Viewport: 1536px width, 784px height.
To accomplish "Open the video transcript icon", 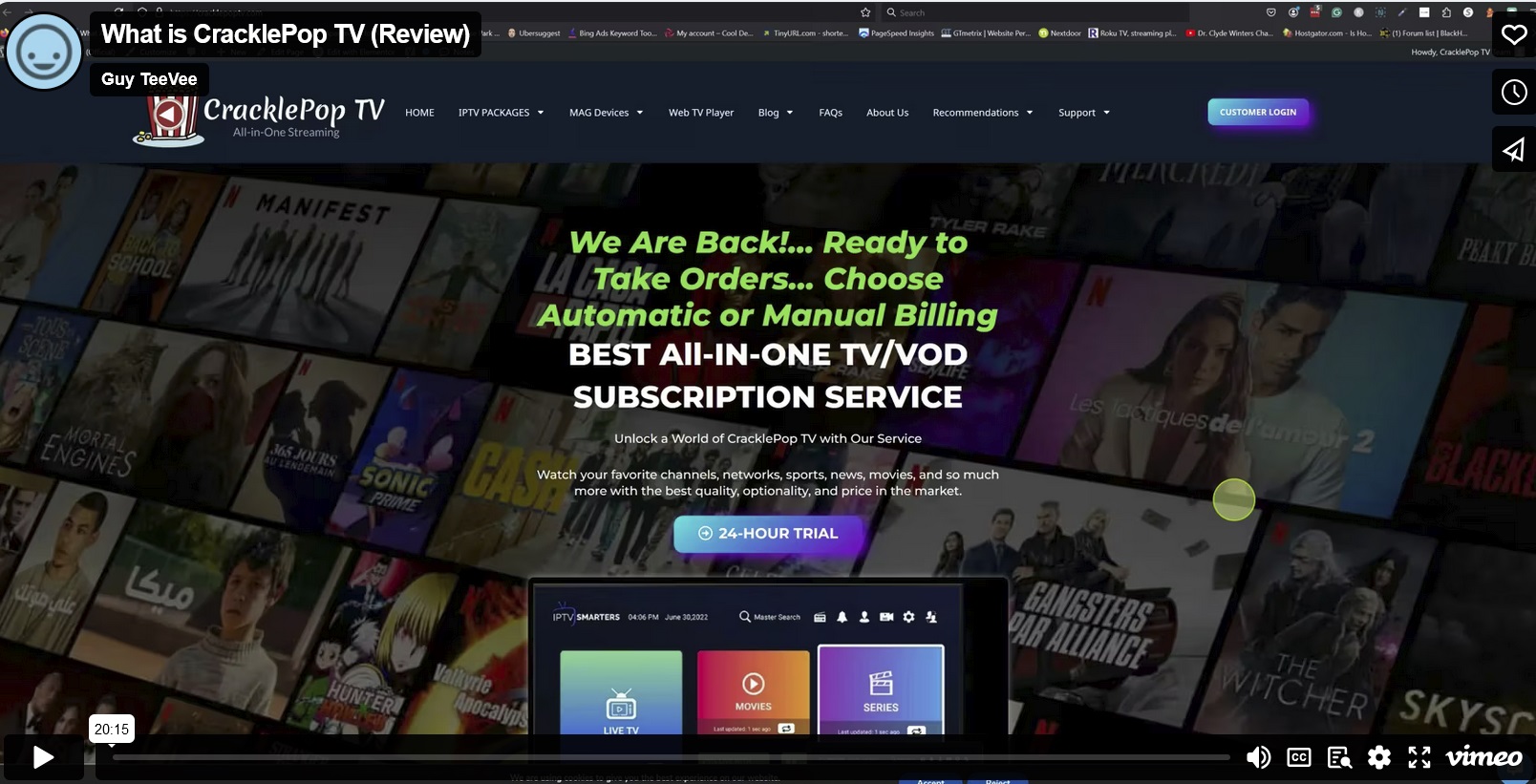I will (x=1339, y=757).
